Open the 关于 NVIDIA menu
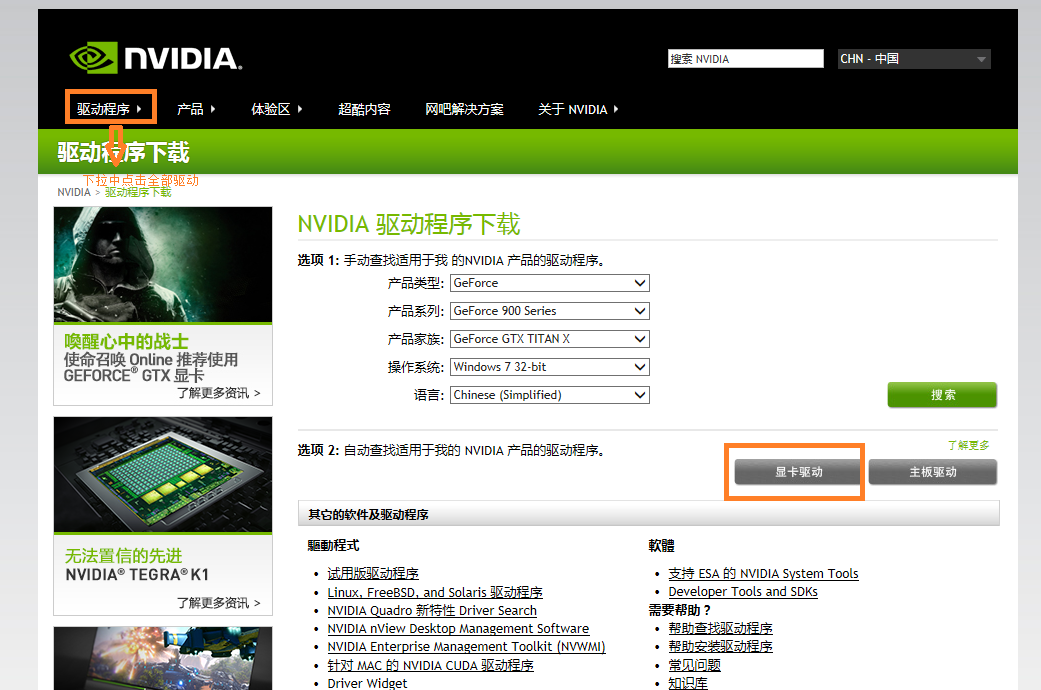1041x690 pixels. coord(578,109)
